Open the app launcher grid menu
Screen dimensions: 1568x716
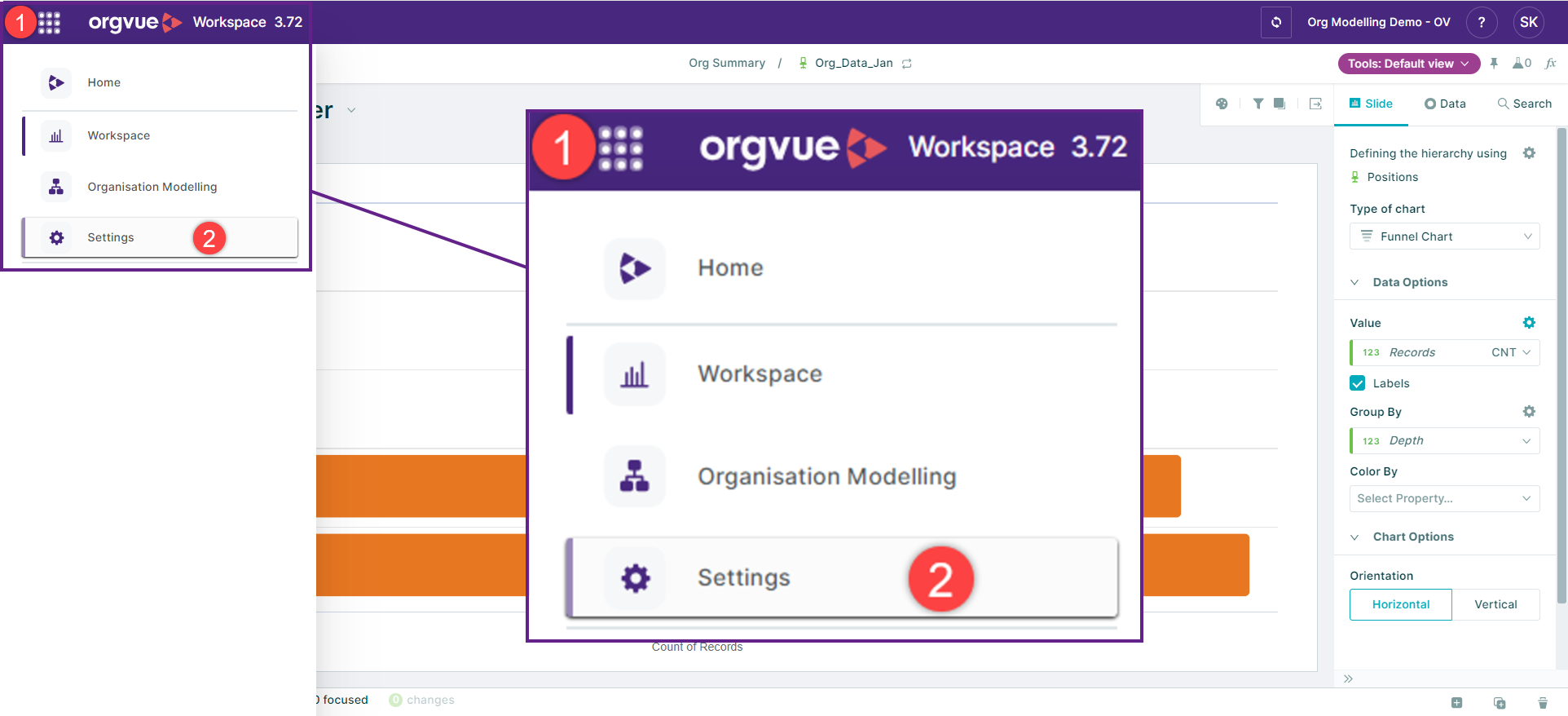click(x=49, y=23)
